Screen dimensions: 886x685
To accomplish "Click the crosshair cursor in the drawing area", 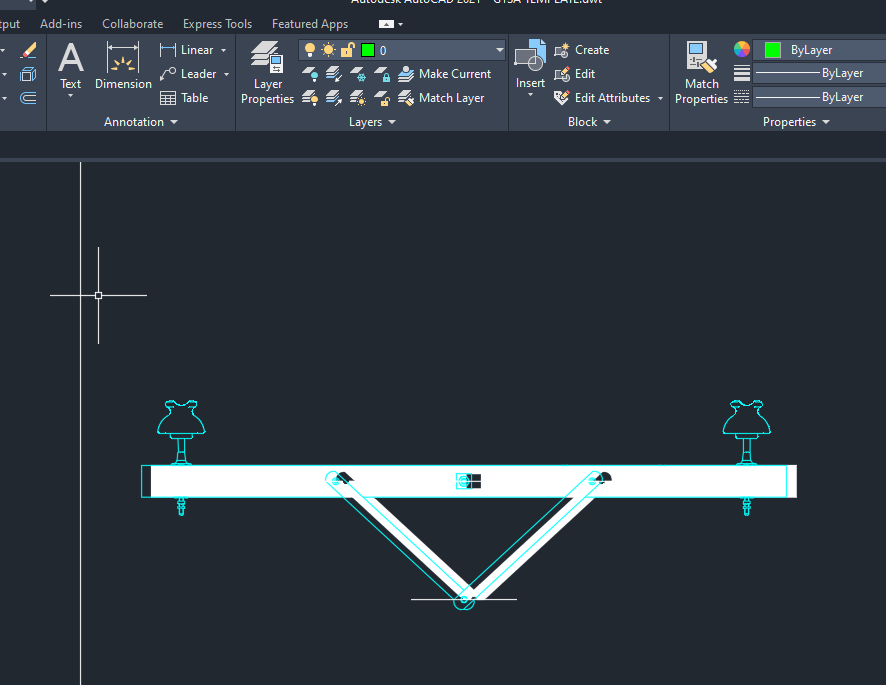I will tap(98, 295).
